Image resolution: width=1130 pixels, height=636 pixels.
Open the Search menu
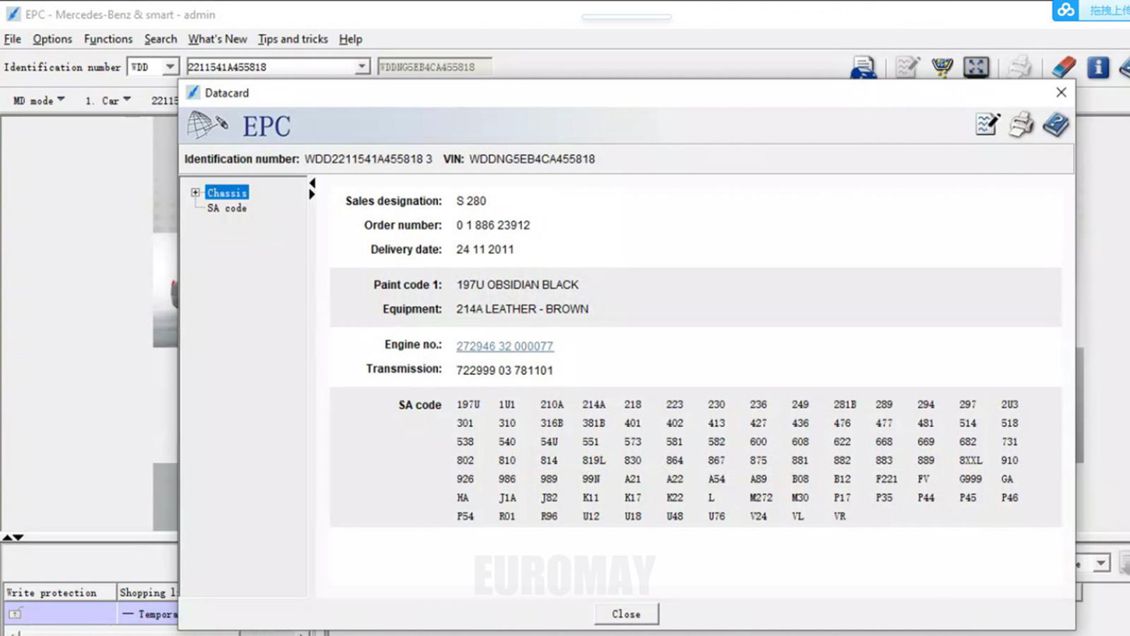click(160, 39)
